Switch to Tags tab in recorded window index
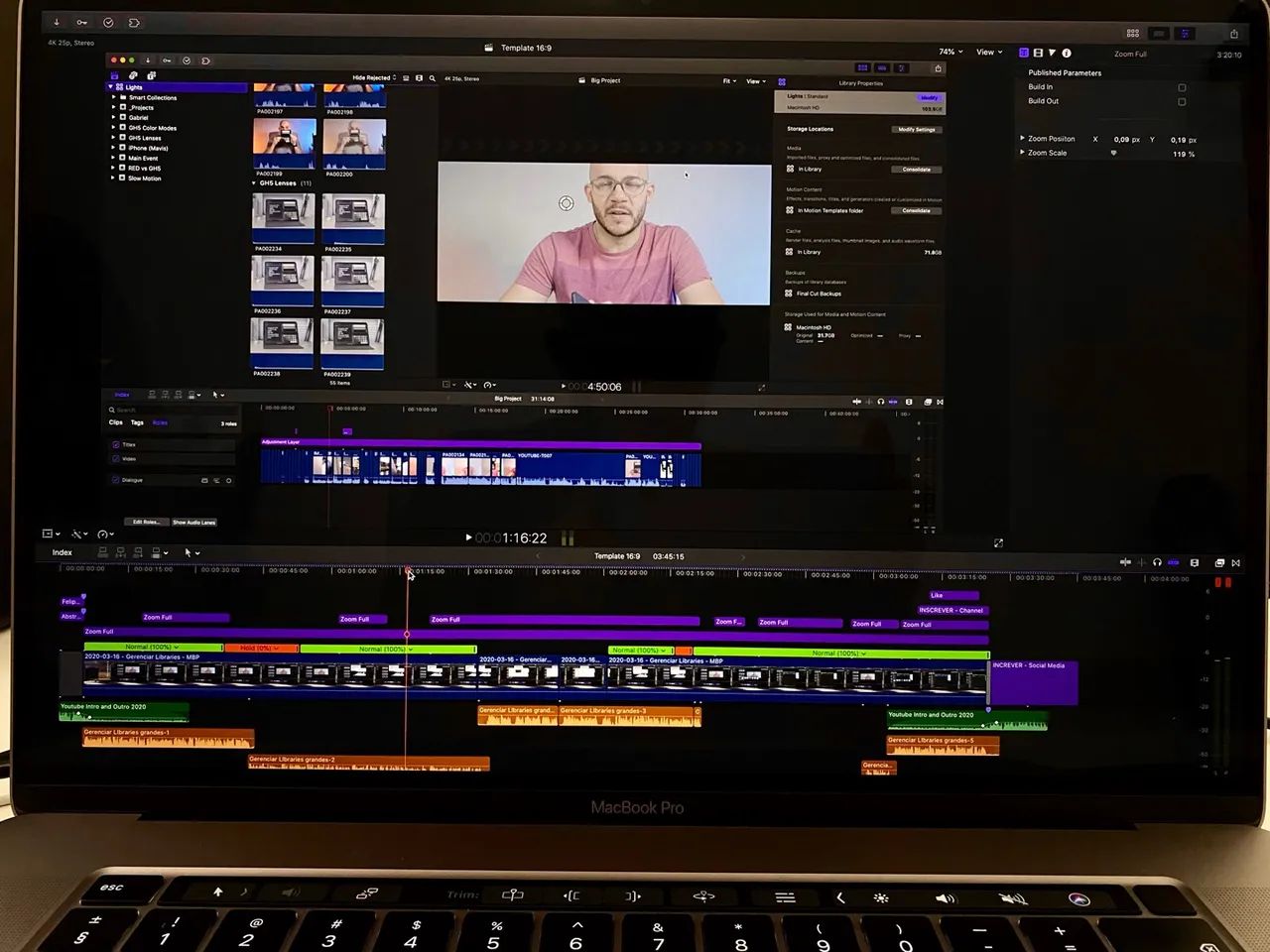The height and width of the screenshot is (952, 1270). 137,422
